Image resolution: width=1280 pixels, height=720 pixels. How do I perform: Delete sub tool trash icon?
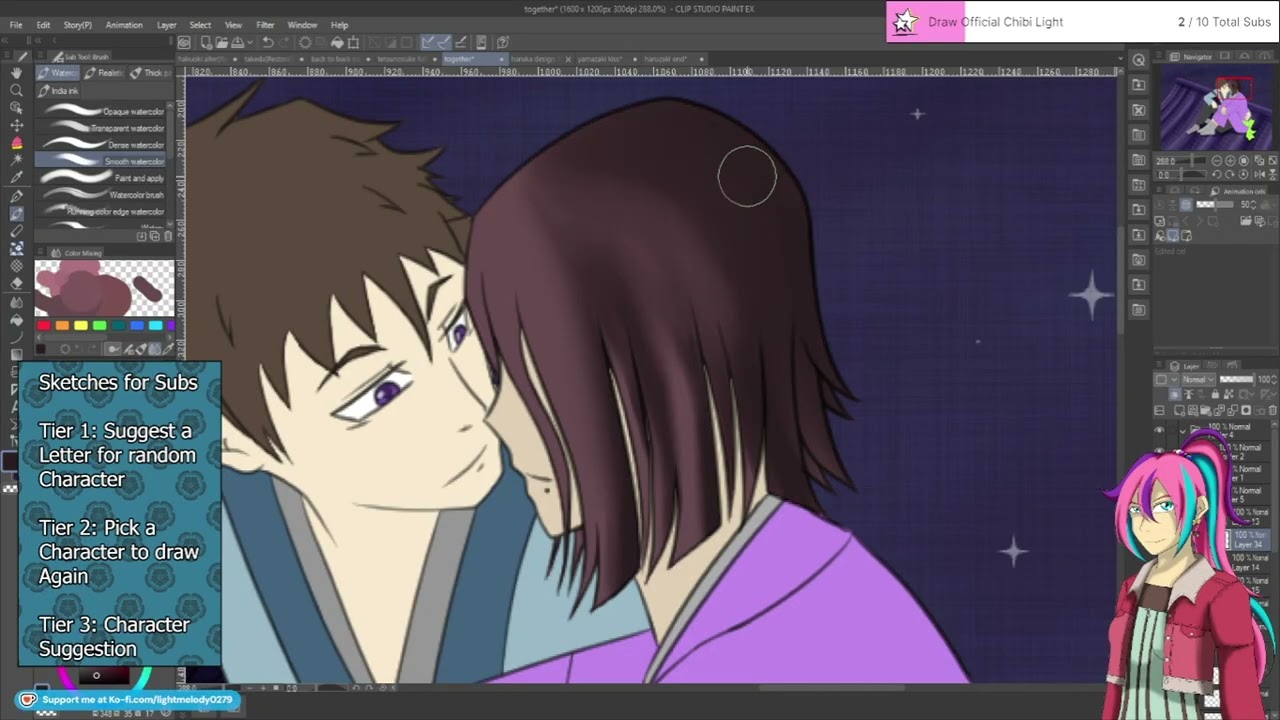coord(168,236)
